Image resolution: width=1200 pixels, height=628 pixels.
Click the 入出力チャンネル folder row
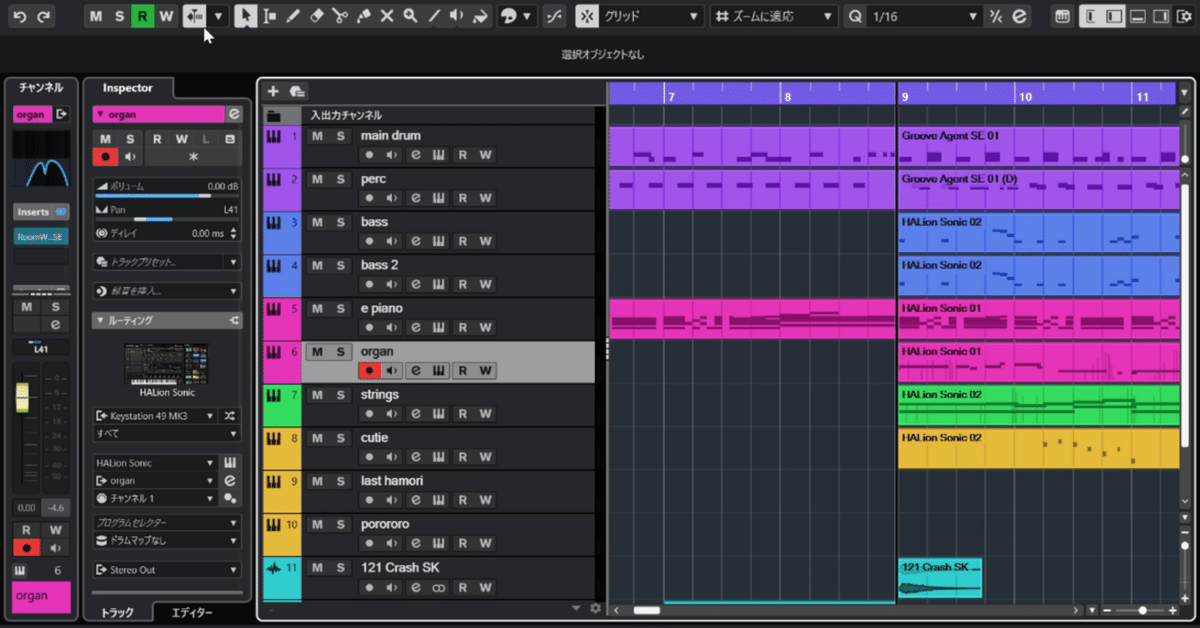[x=428, y=115]
